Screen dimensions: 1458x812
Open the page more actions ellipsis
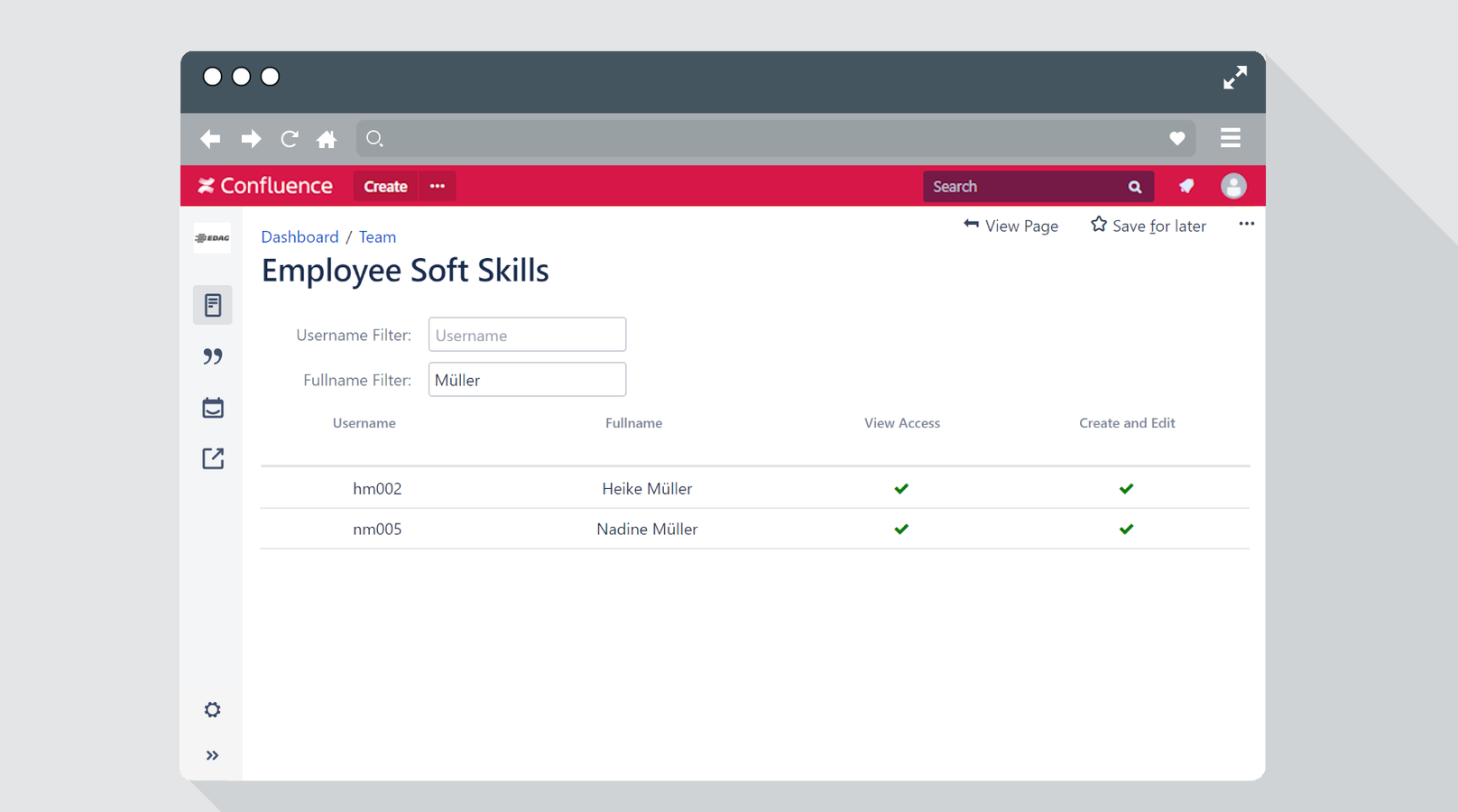click(1247, 224)
